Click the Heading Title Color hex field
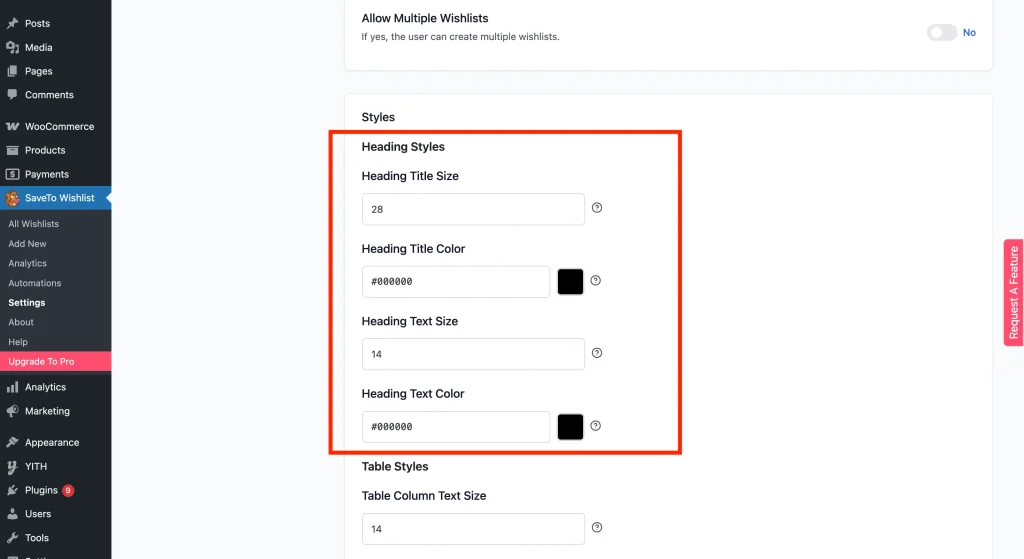Viewport: 1024px width, 559px height. click(456, 282)
